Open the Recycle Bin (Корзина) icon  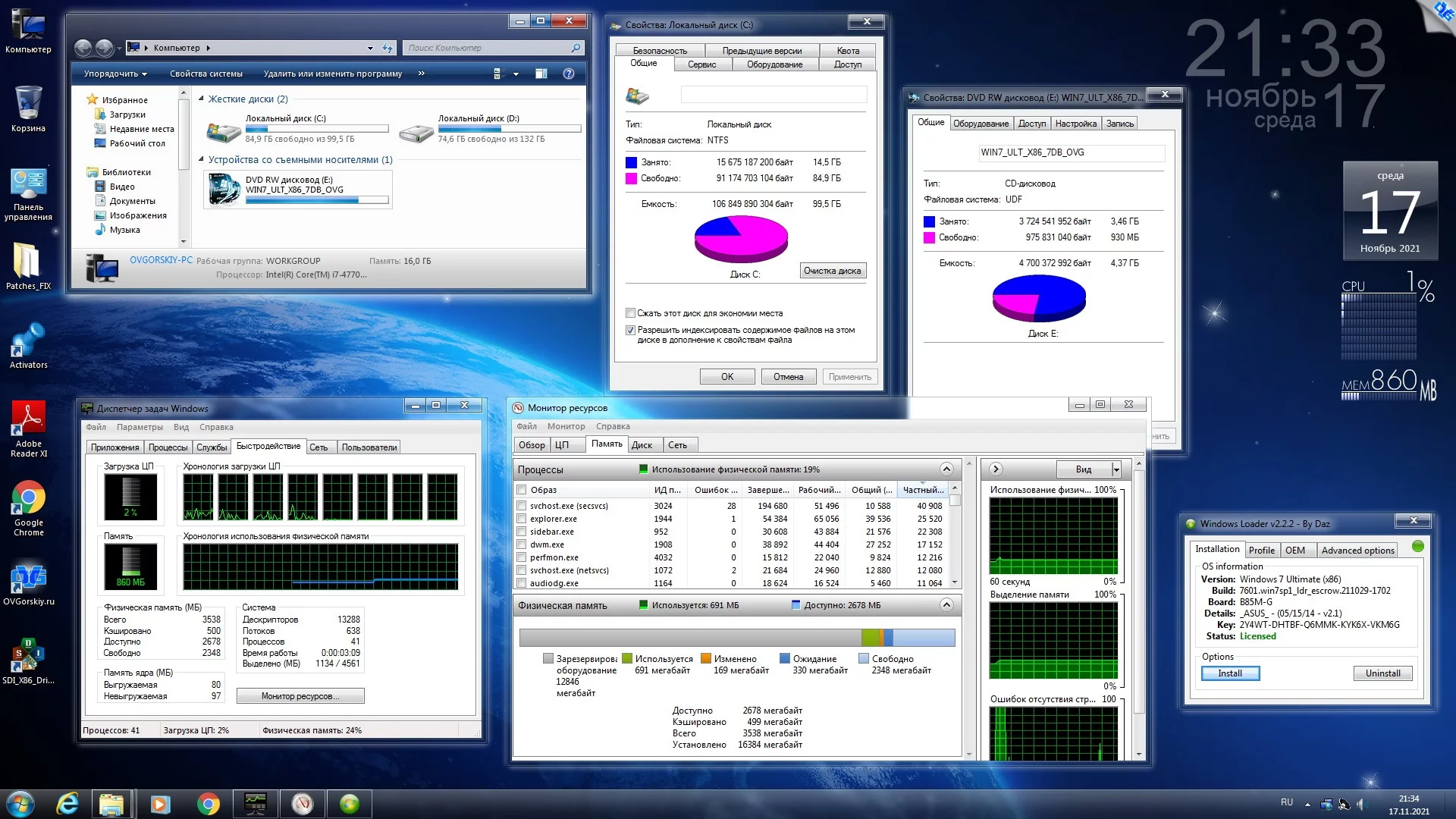(x=28, y=104)
